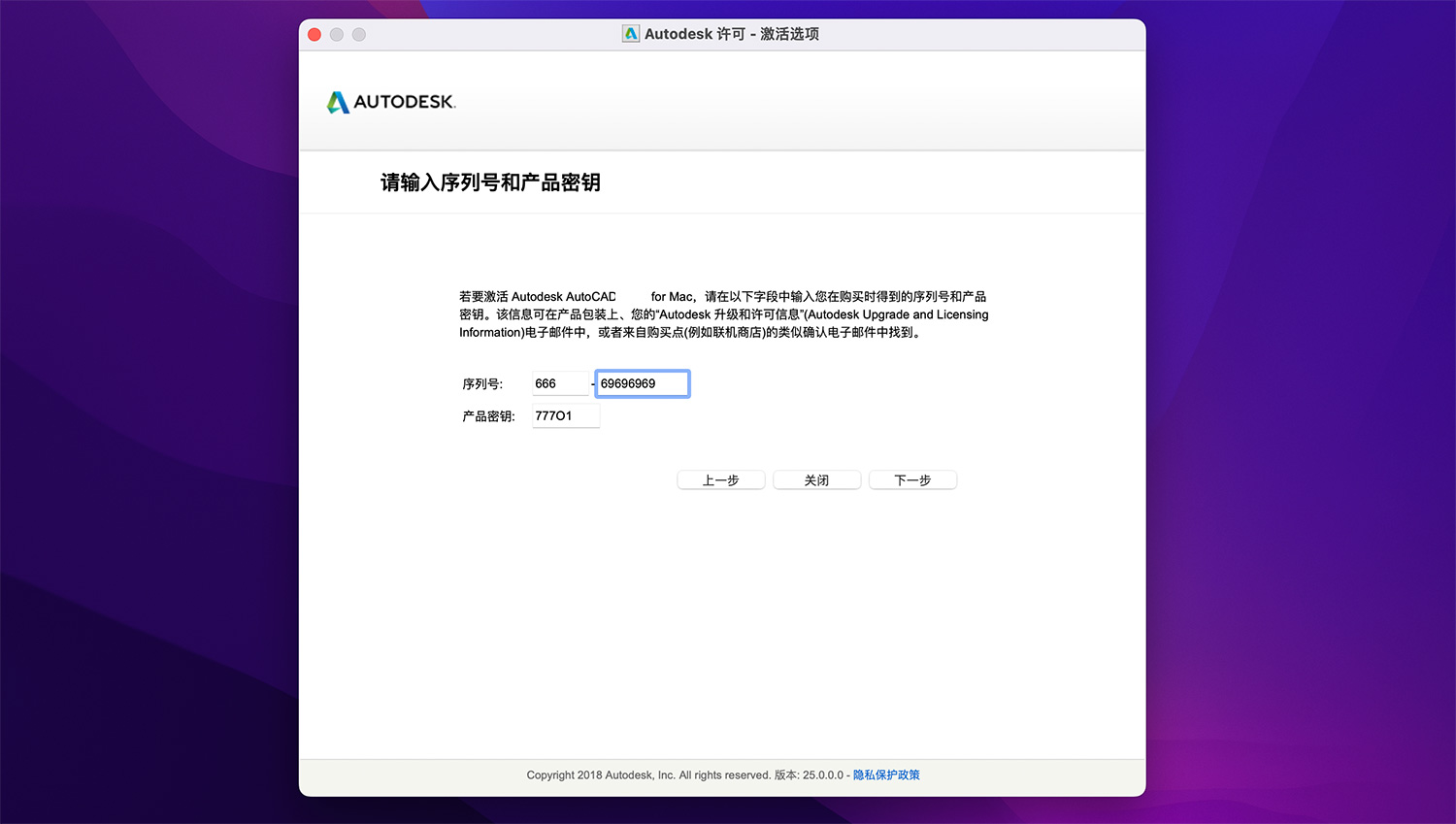1456x824 pixels.
Task: Click the grayed-out minimize window button
Action: click(x=337, y=35)
